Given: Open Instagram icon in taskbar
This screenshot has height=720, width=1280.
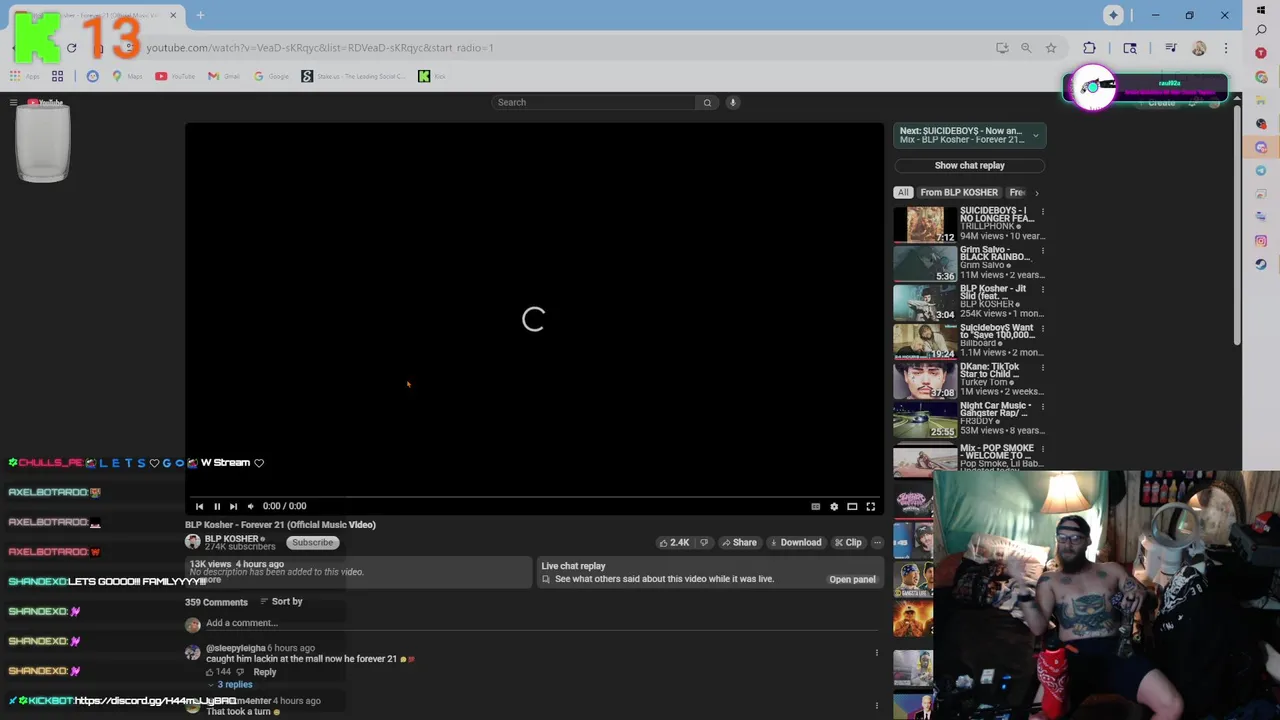Looking at the screenshot, I should click(1261, 241).
